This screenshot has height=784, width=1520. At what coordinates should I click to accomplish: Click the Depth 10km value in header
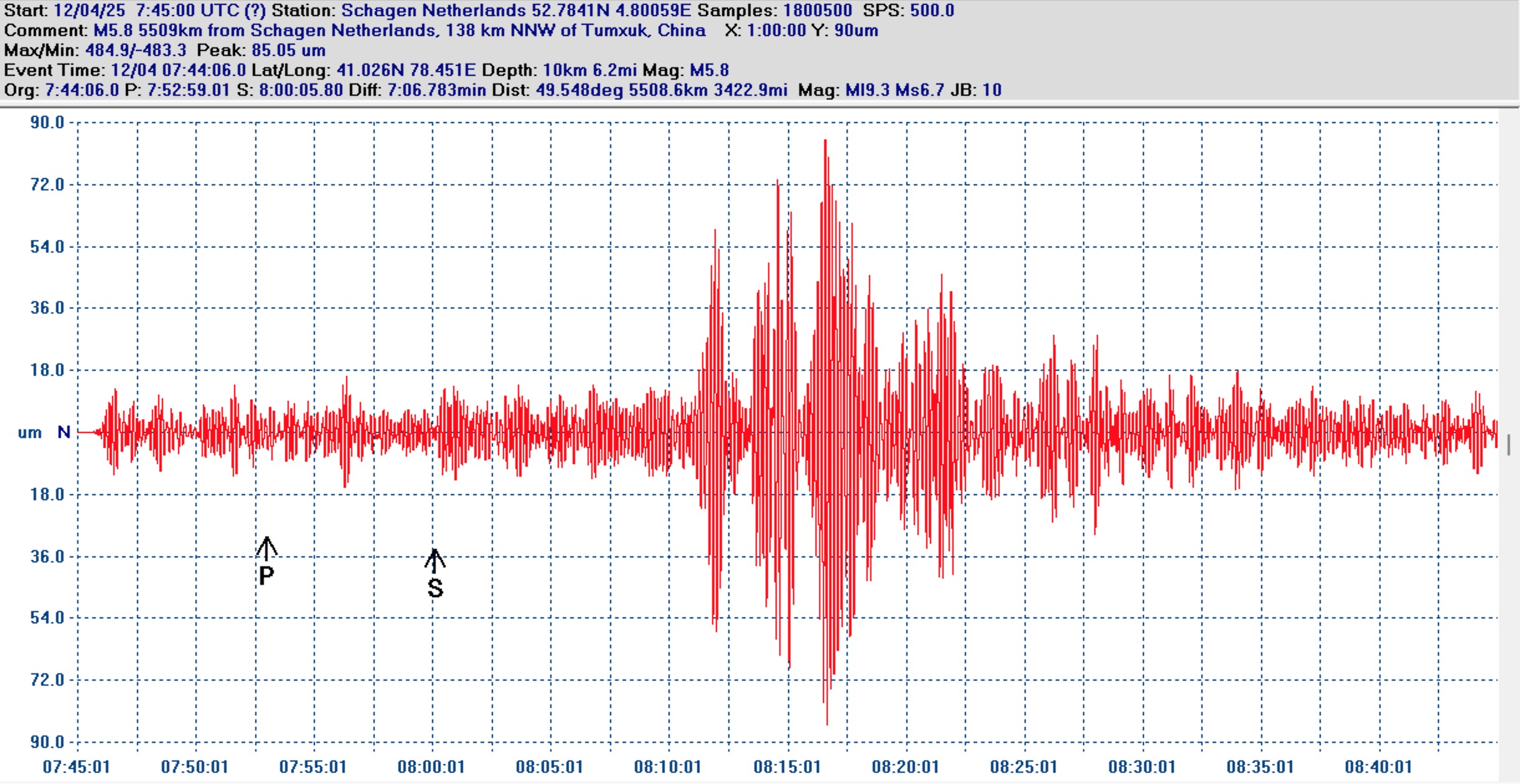[565, 70]
